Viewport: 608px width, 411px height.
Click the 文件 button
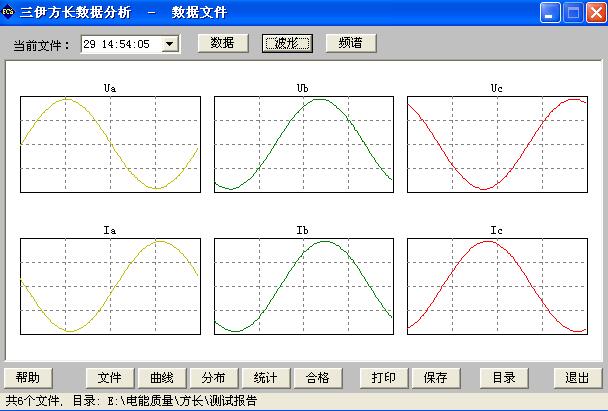pos(110,378)
